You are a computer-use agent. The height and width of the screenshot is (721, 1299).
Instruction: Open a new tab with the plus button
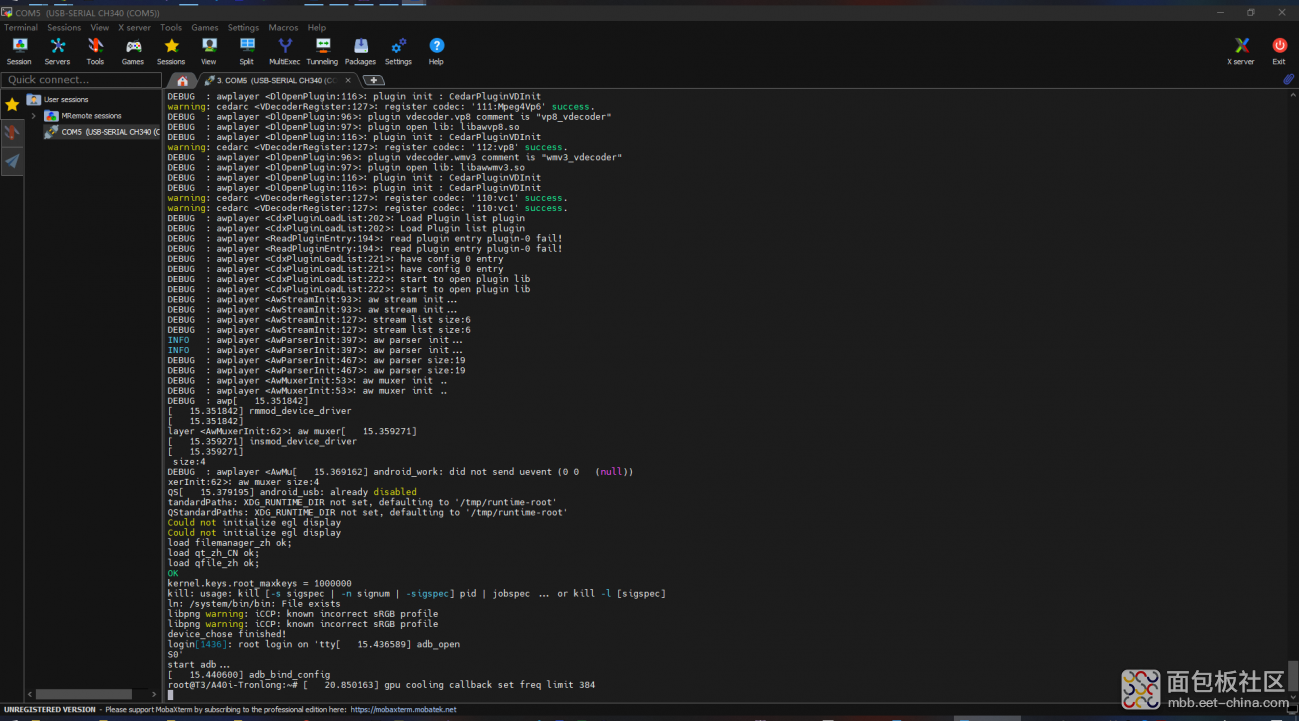click(372, 80)
